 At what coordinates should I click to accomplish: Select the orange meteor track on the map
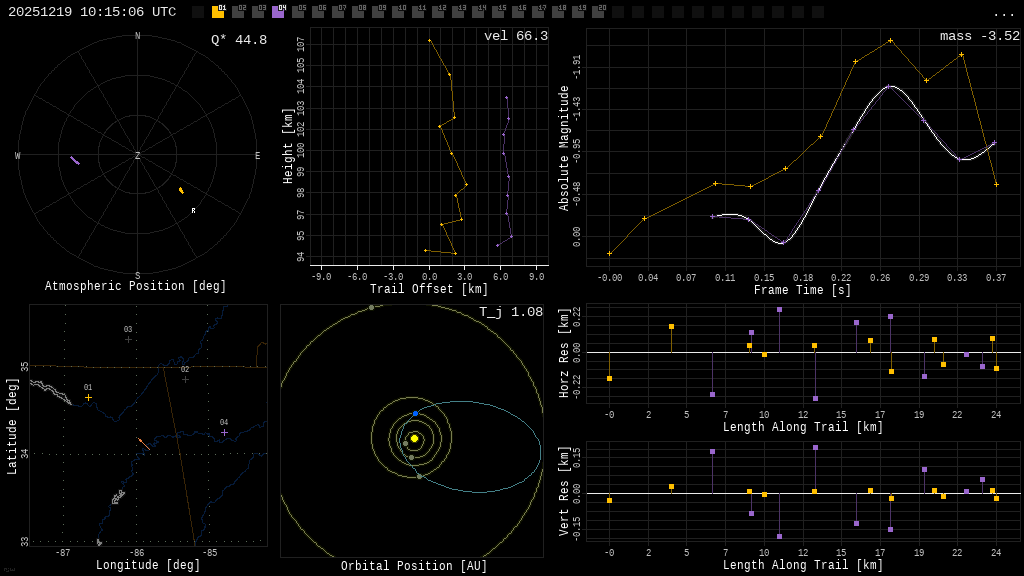[144, 443]
